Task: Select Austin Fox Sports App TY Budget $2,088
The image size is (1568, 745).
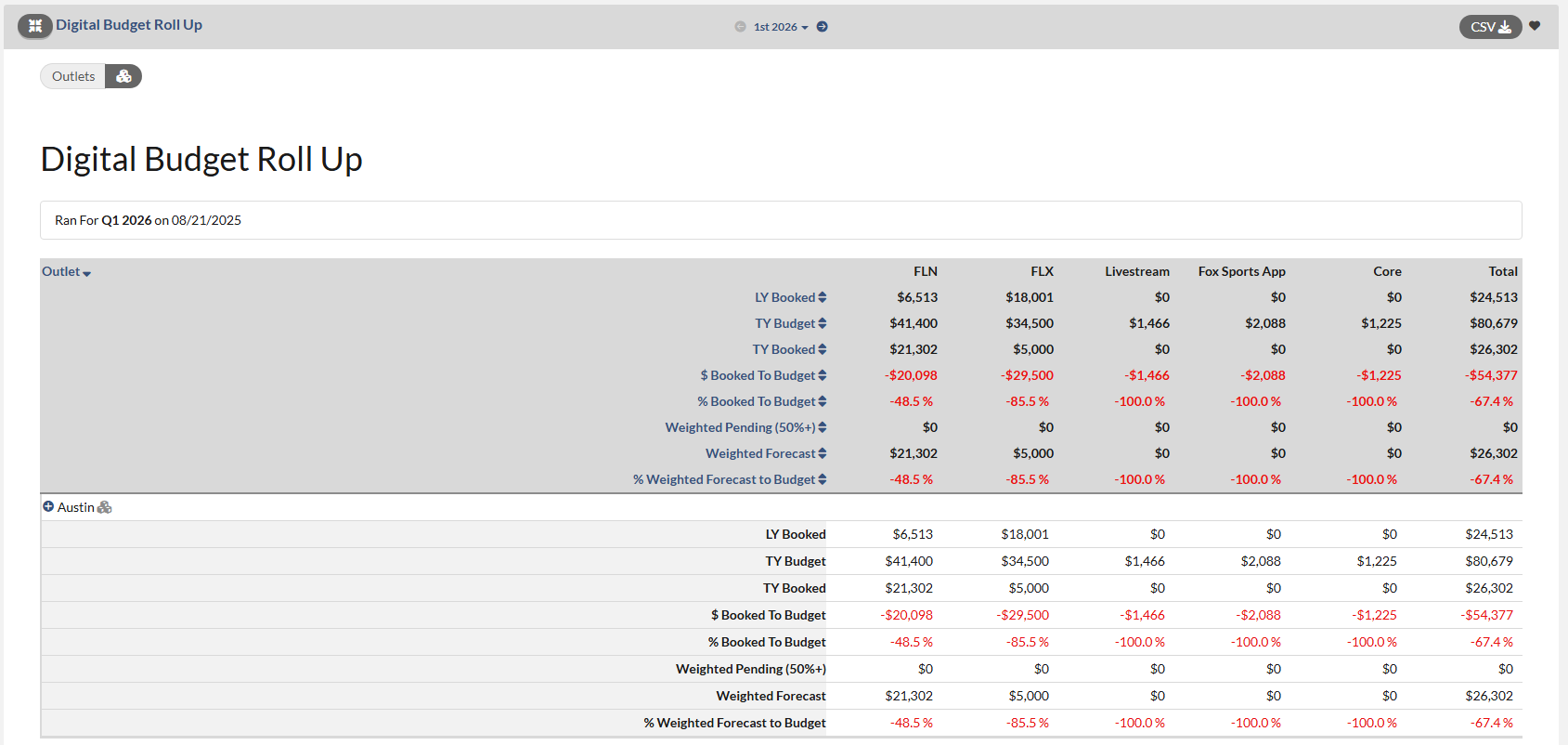Action: [x=1261, y=561]
